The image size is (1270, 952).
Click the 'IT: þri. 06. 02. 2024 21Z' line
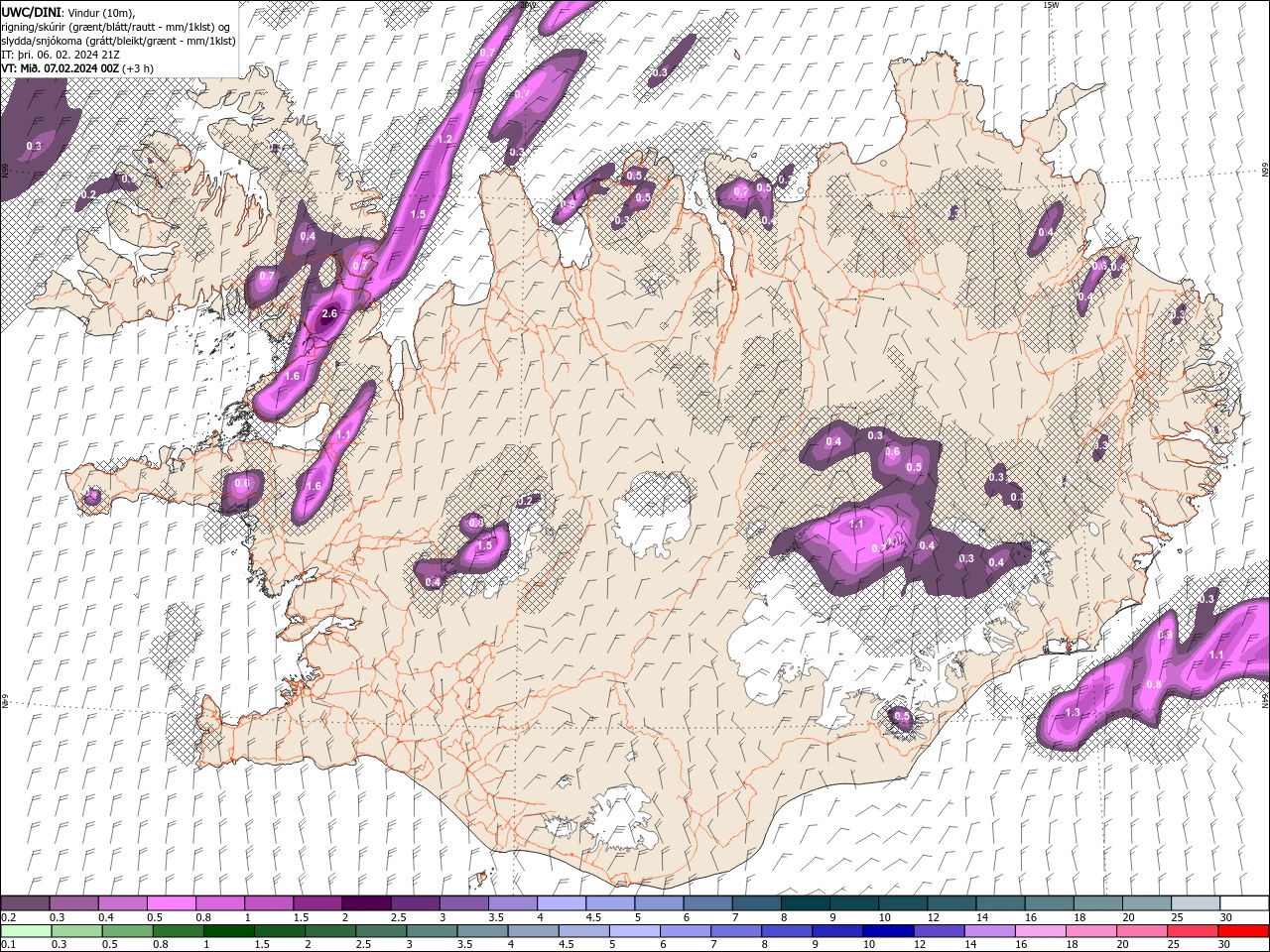point(59,55)
